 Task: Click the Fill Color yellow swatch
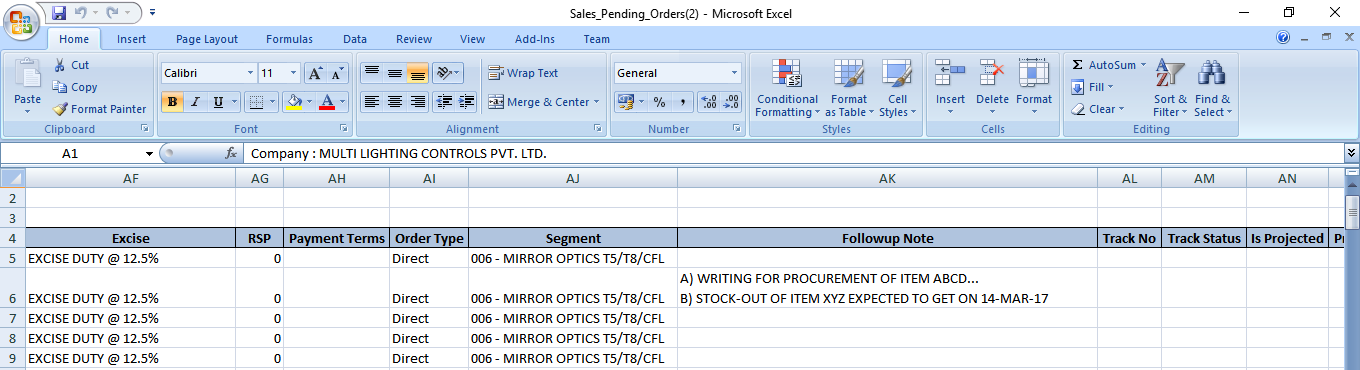coord(293,102)
